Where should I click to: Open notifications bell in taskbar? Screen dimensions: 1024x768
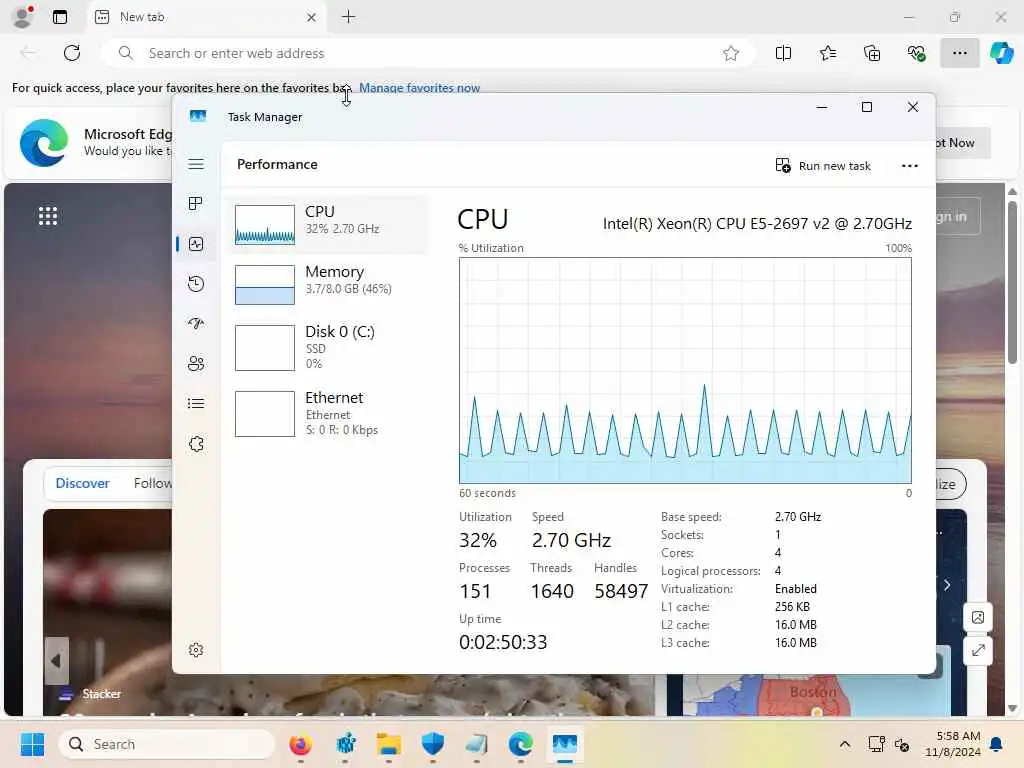click(997, 744)
